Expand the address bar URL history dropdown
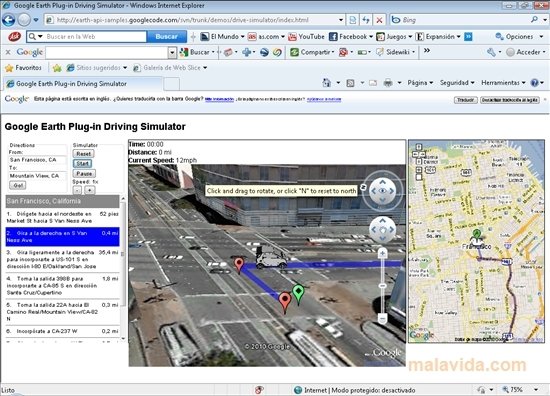 [x=341, y=20]
